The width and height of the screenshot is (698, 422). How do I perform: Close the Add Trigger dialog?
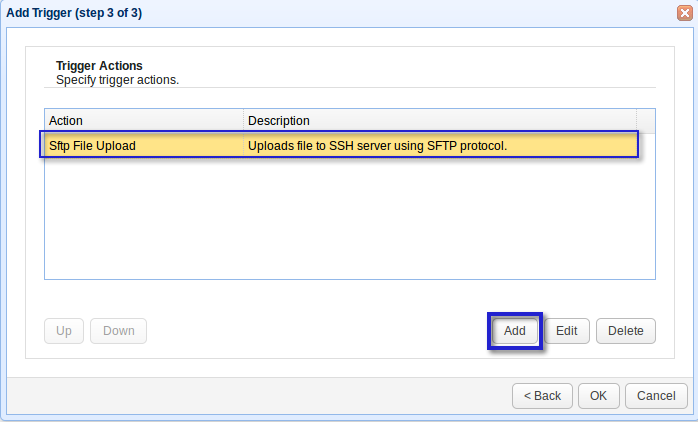683,14
